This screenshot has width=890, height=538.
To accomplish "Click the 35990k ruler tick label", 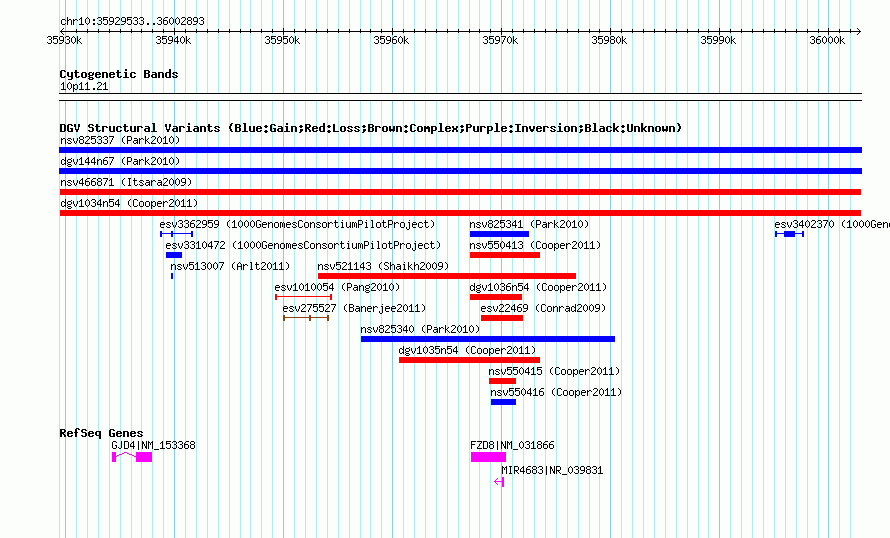I will (x=718, y=40).
